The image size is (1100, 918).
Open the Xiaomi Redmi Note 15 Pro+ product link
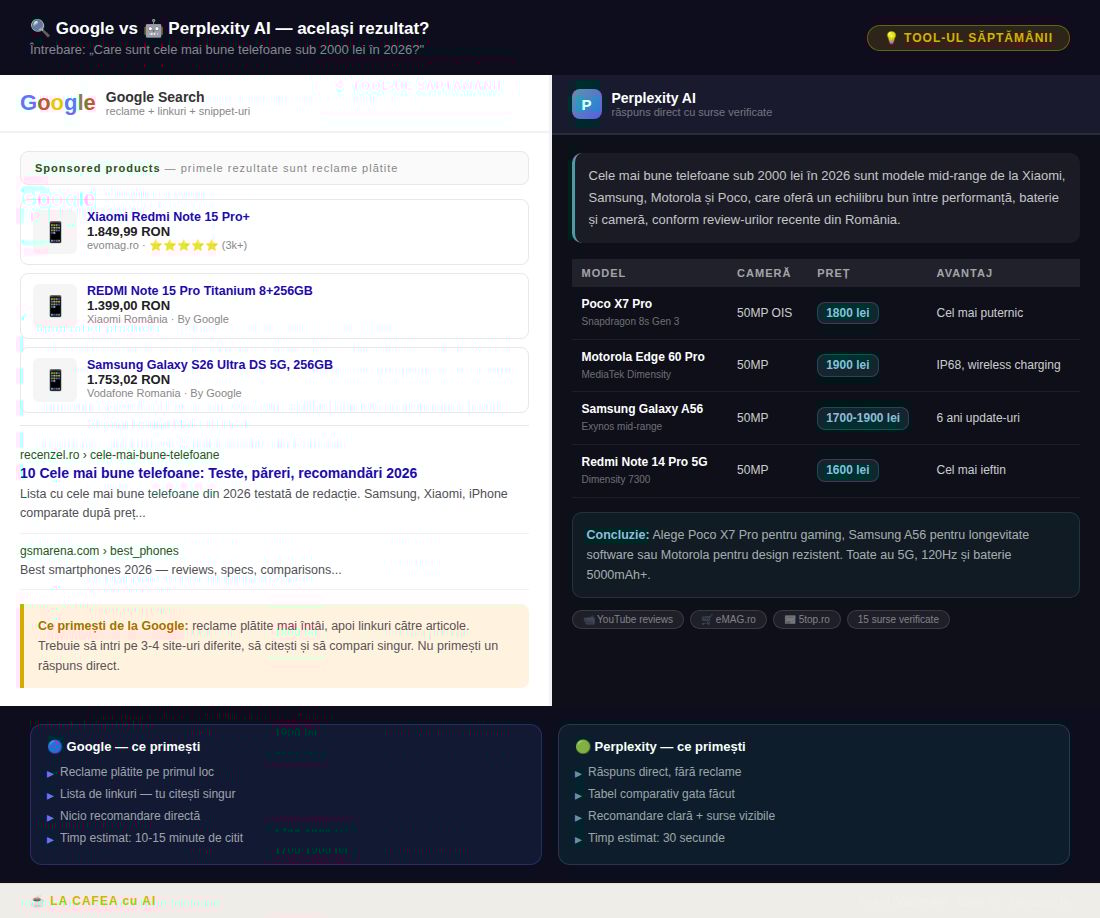[x=168, y=217]
